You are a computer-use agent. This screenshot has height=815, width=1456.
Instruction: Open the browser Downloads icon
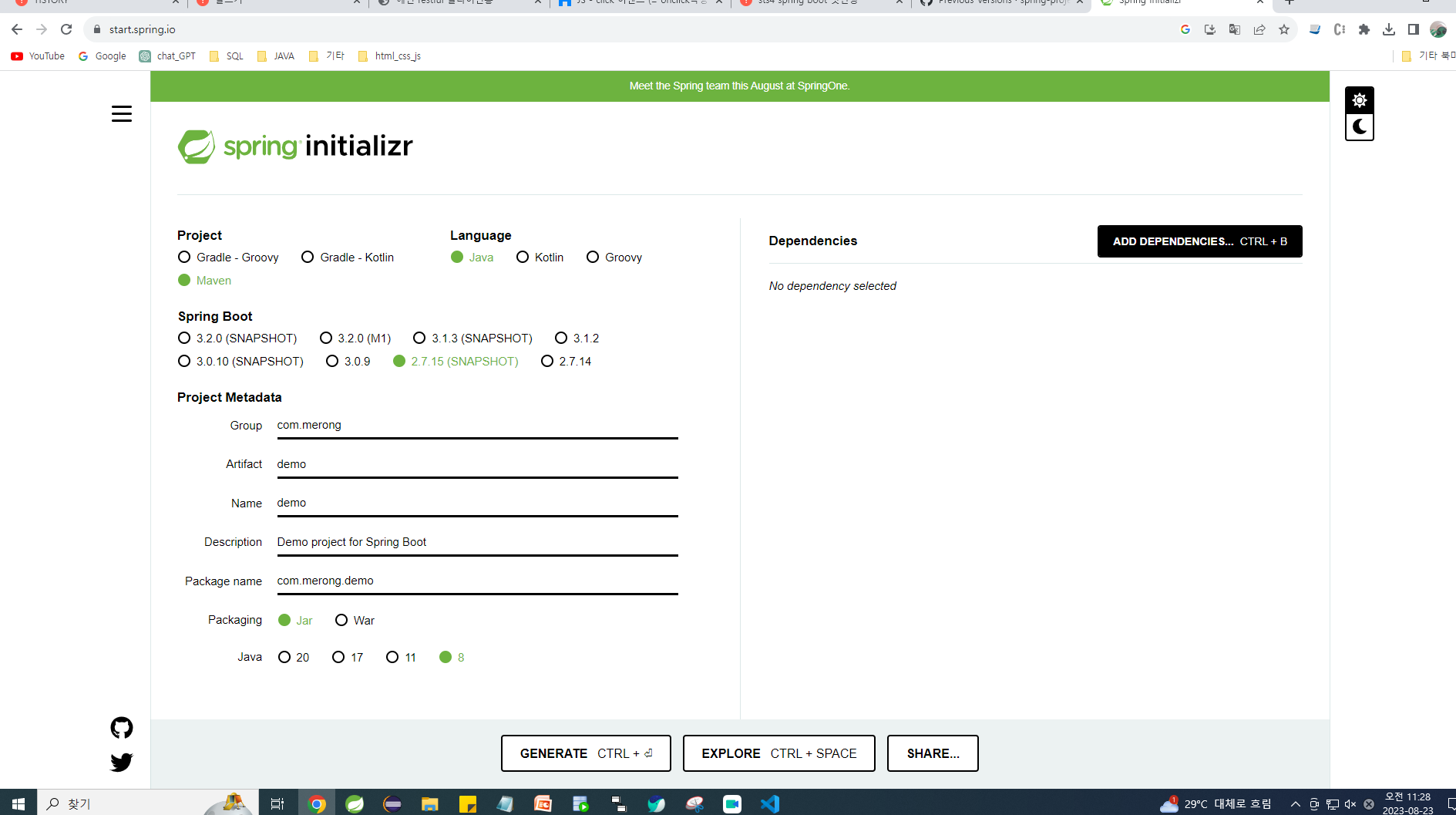click(x=1389, y=29)
